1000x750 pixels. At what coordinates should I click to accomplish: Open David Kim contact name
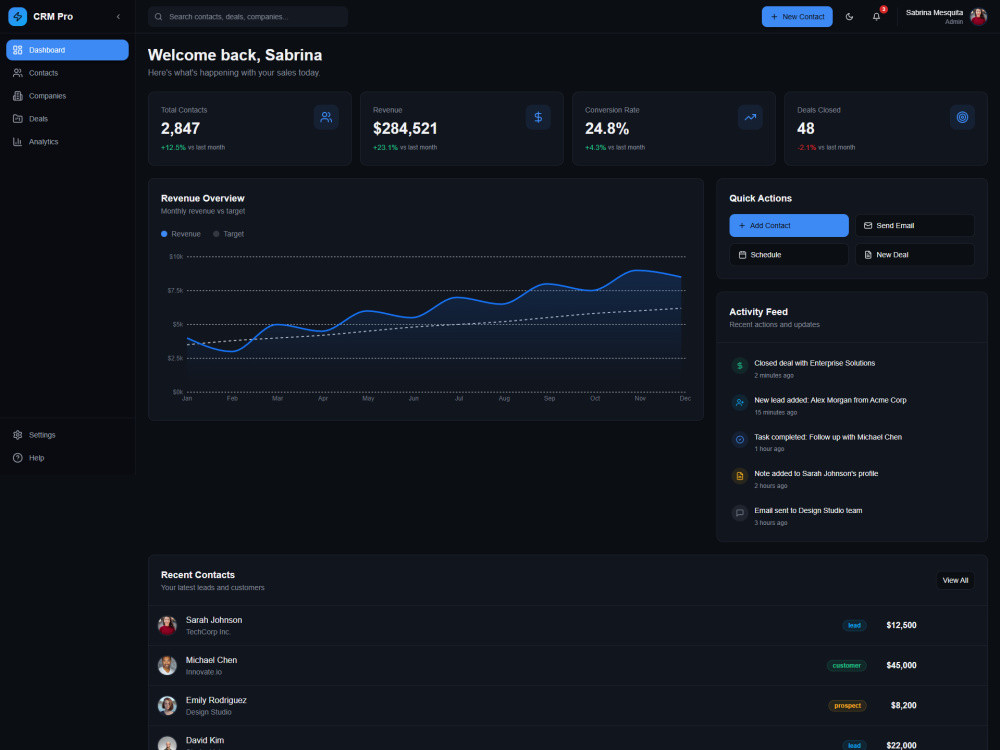pyautogui.click(x=205, y=740)
